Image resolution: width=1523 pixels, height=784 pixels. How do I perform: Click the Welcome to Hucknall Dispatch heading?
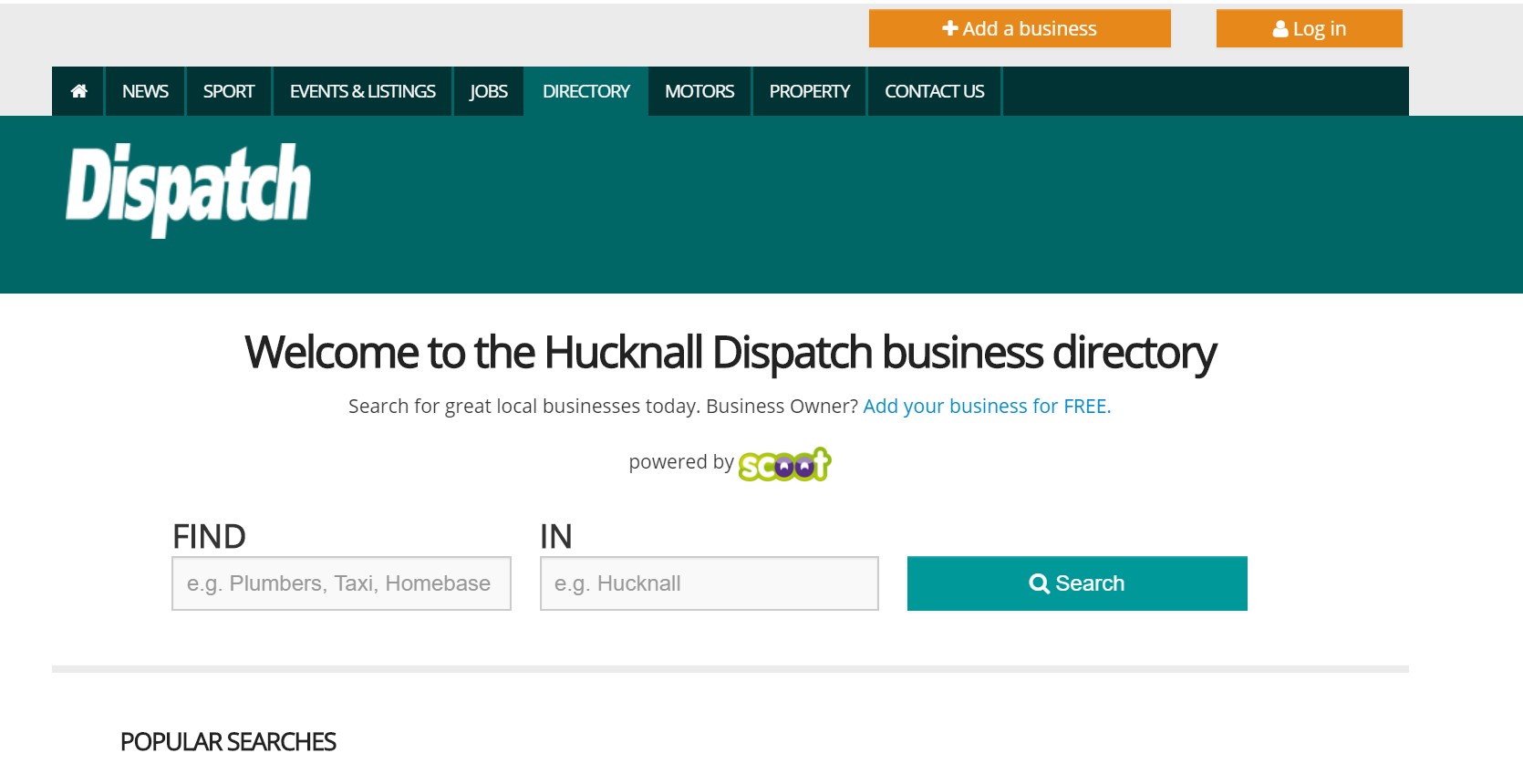point(730,353)
